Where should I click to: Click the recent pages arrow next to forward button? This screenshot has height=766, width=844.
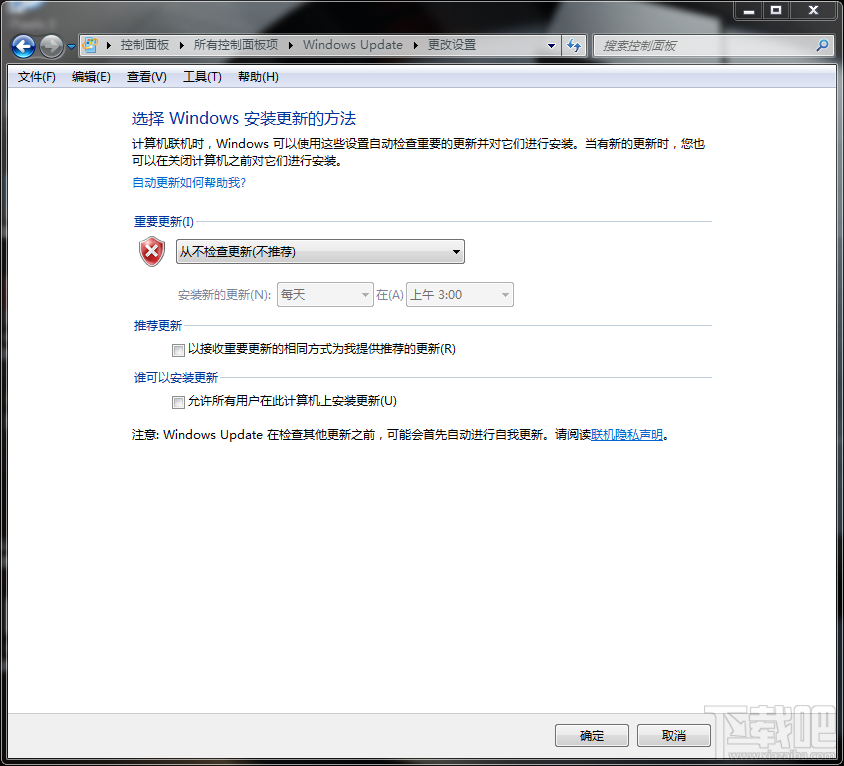point(68,46)
